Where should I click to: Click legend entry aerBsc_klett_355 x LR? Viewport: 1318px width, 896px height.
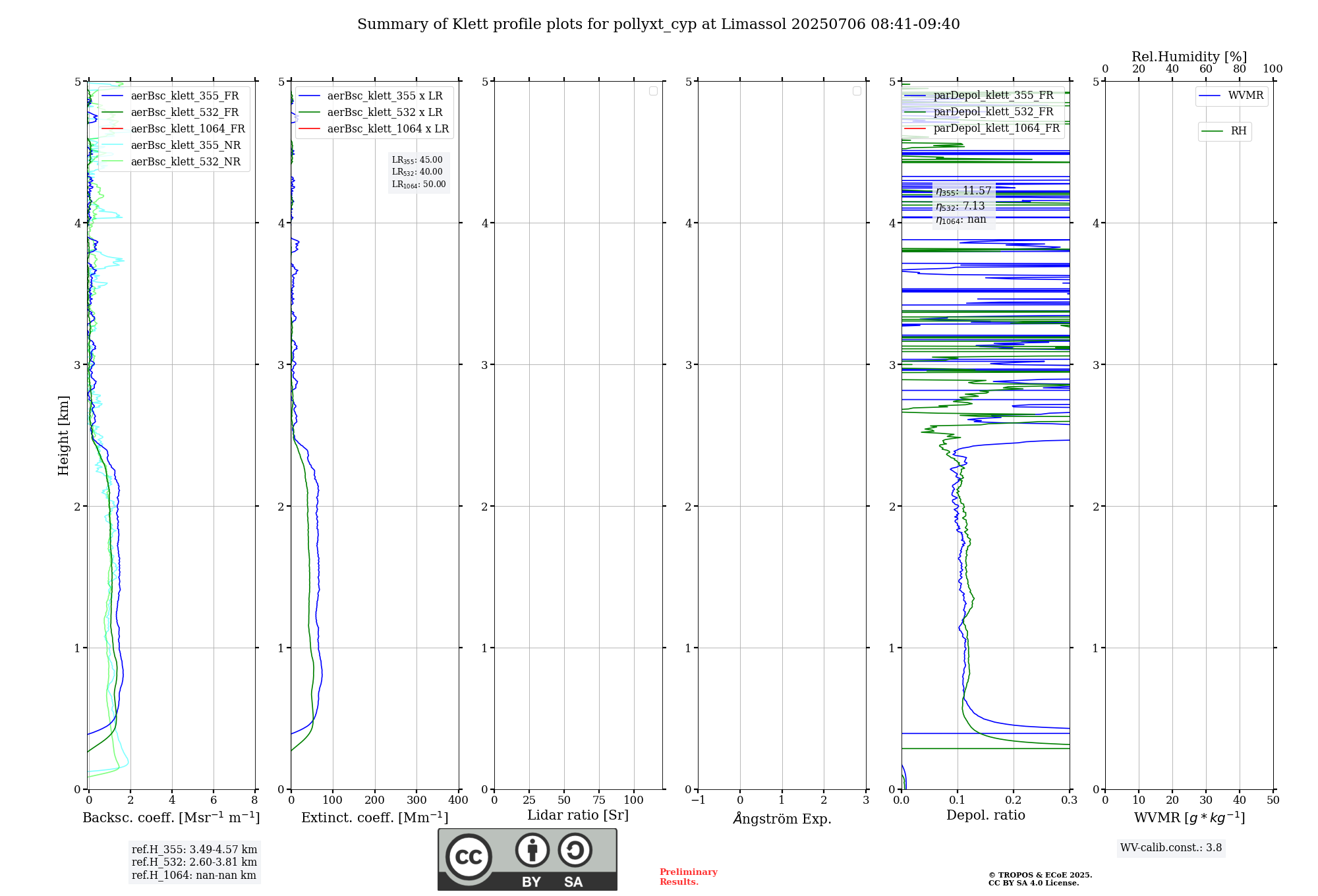tap(373, 96)
